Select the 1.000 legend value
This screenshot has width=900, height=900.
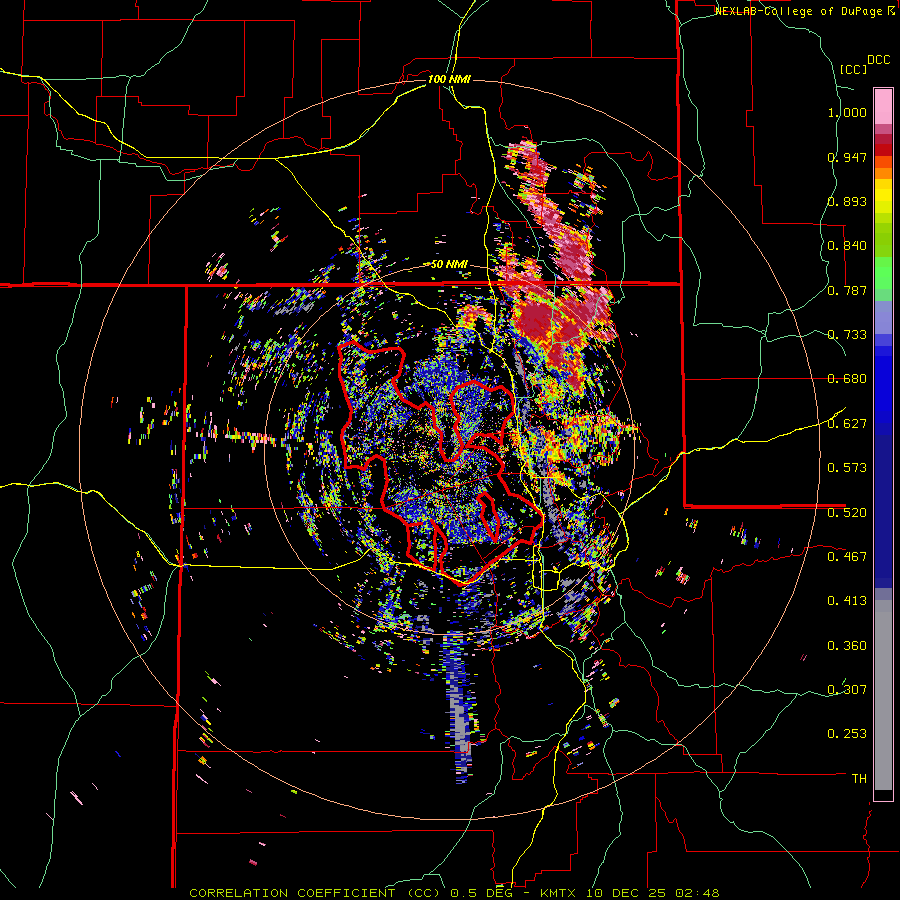(x=847, y=112)
